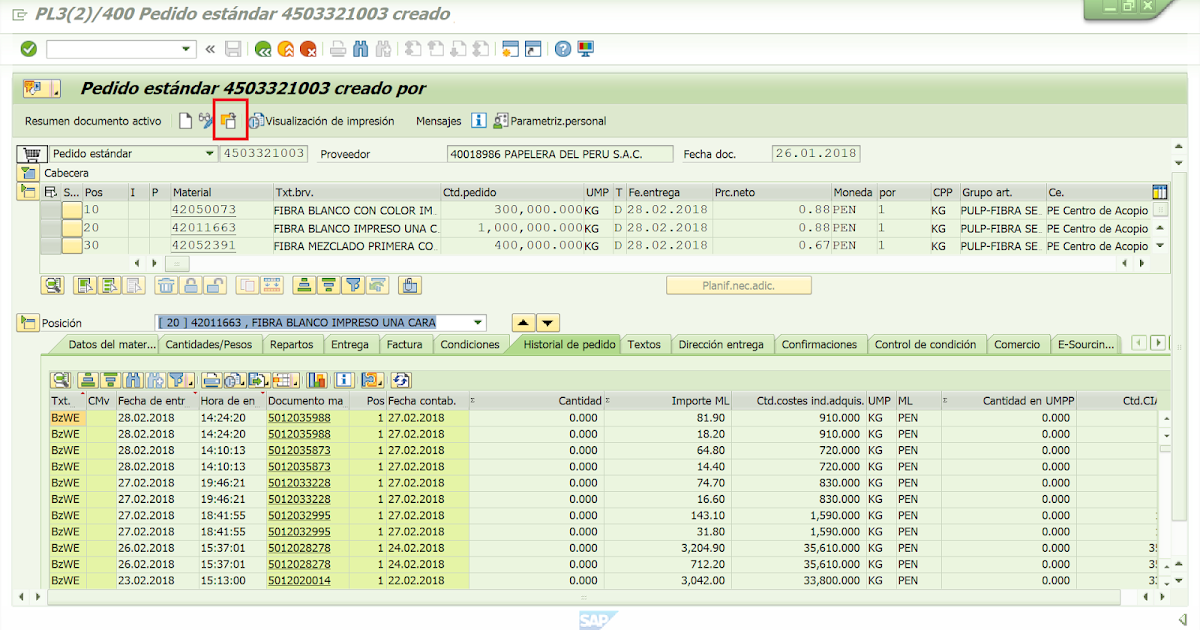
Task: Switch to the Control de condición tab
Action: point(925,344)
